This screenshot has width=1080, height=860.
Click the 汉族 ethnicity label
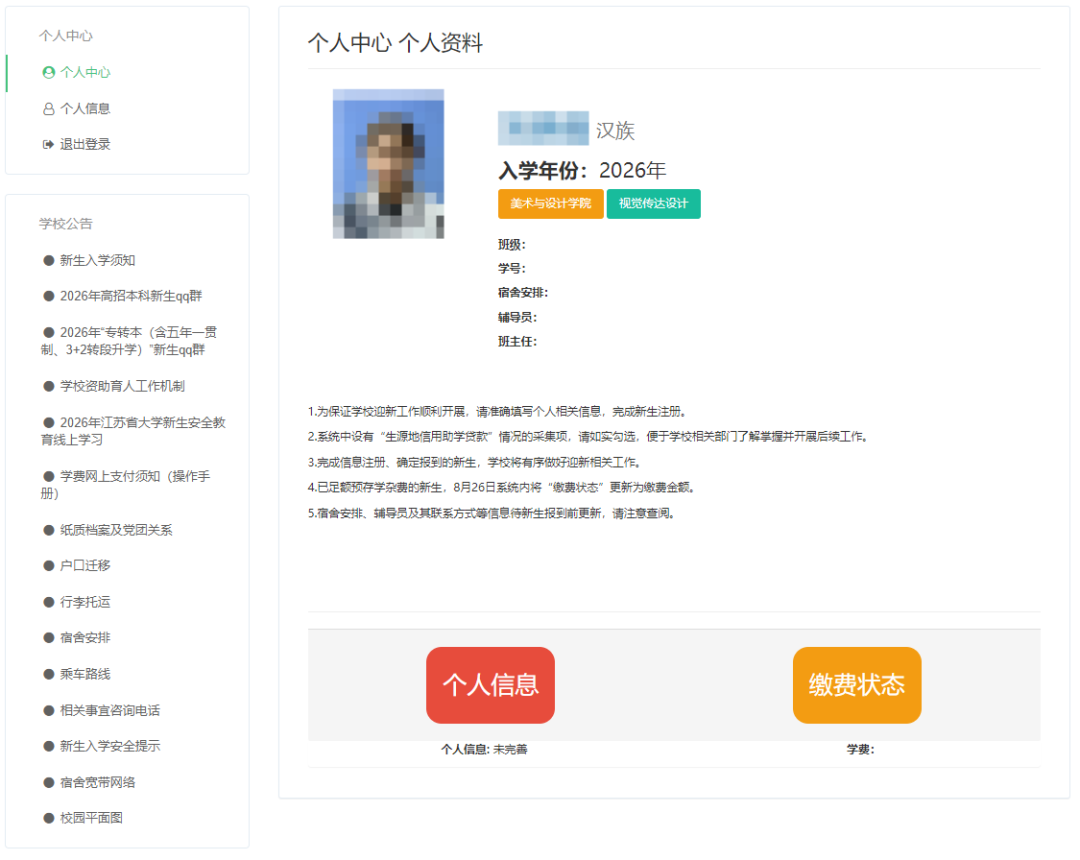pyautogui.click(x=615, y=130)
